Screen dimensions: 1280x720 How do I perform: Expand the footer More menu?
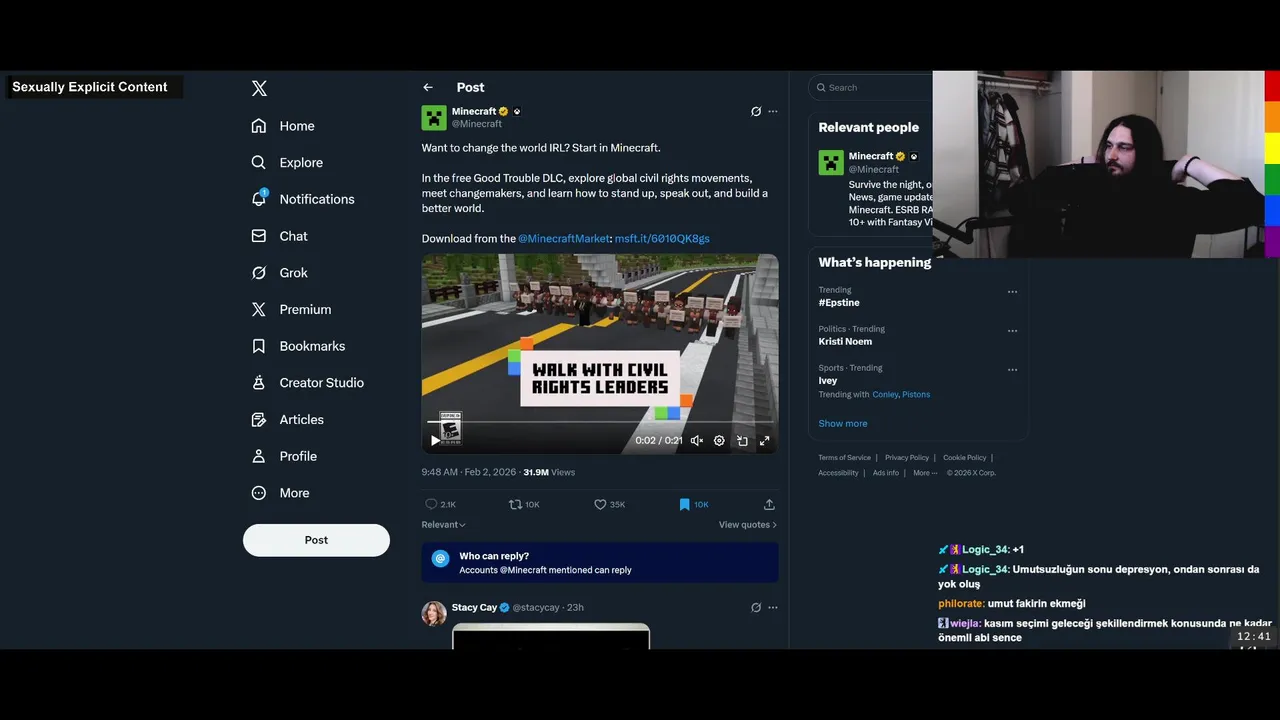coord(924,473)
